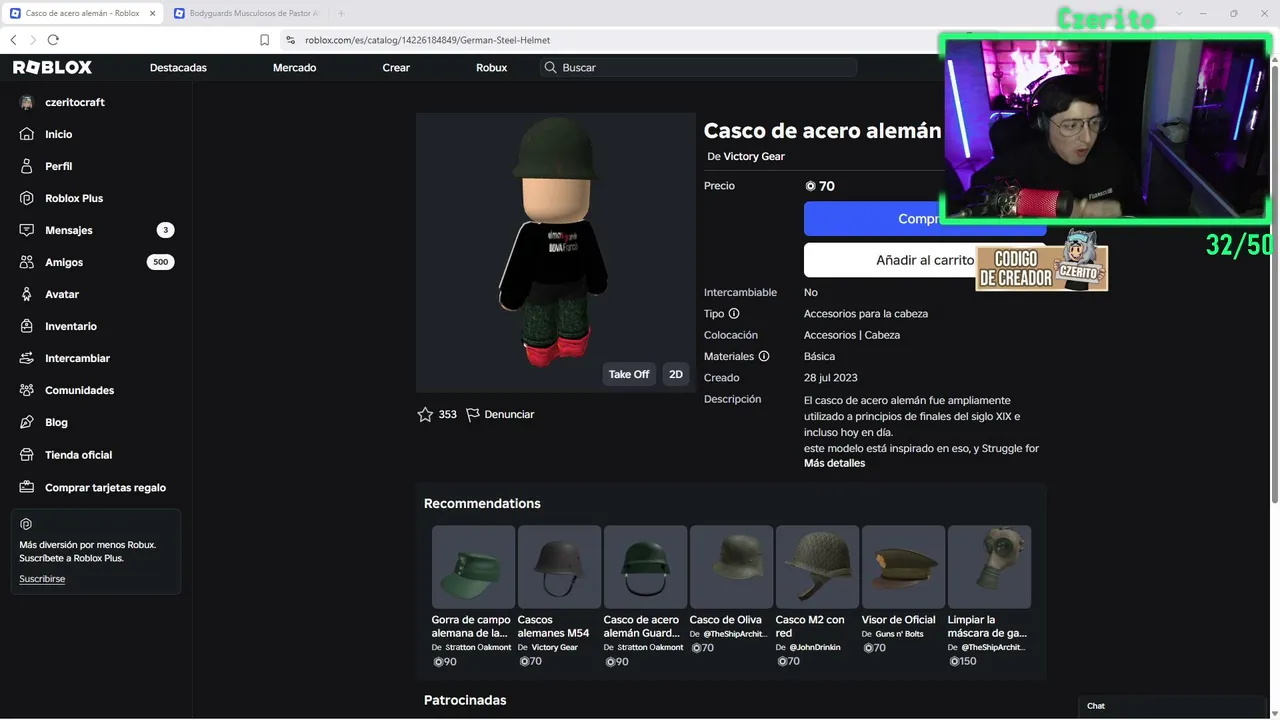Open the site information icon beside the URL
The width and height of the screenshot is (1280, 720).
coord(290,40)
